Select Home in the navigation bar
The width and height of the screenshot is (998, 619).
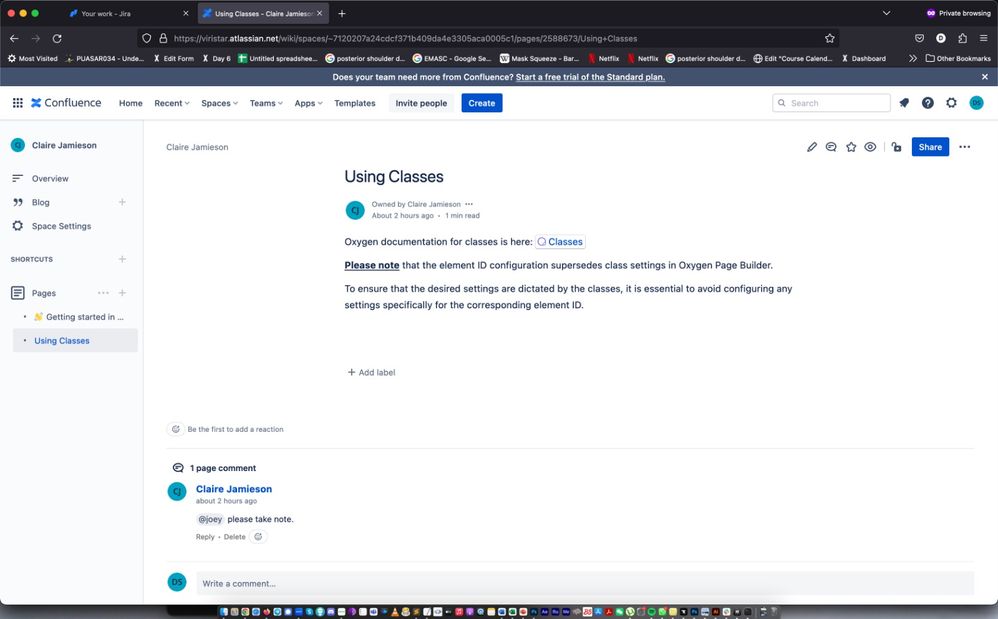[x=130, y=102]
